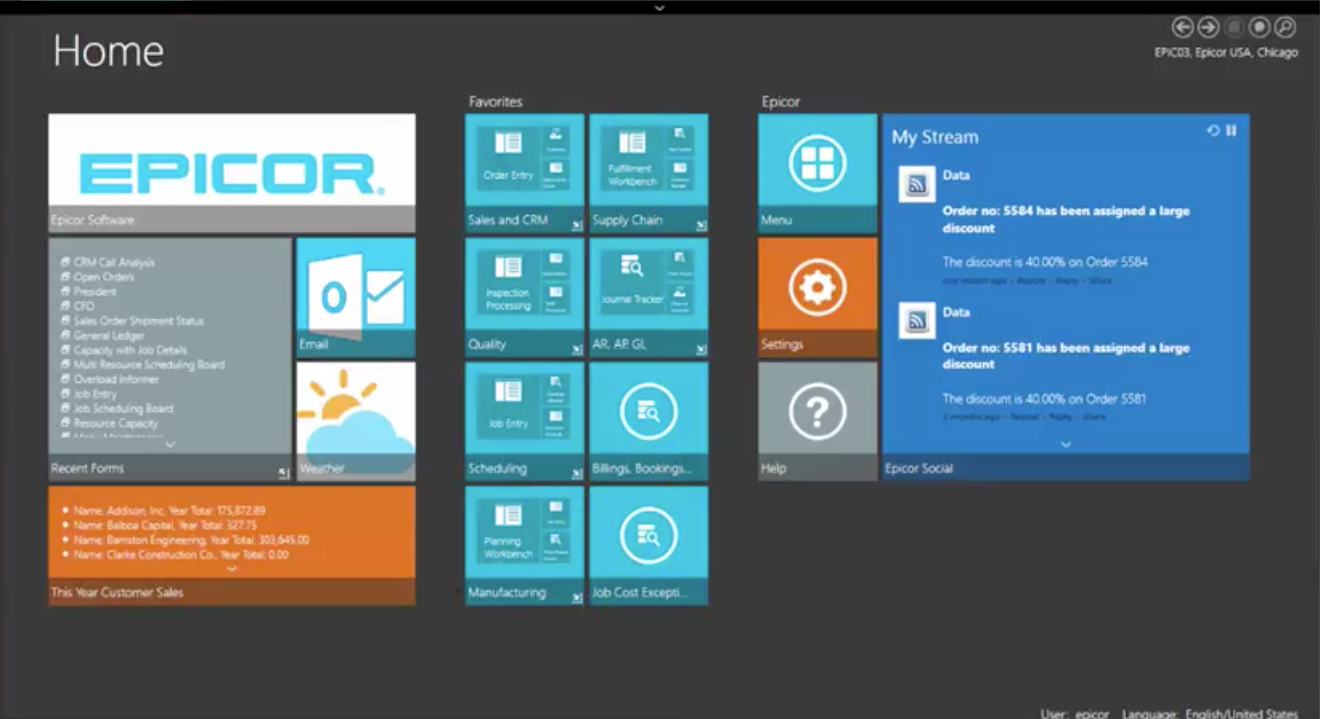Expand the This Year Customer Sales tile
Image resolution: width=1320 pixels, height=719 pixels.
click(231, 568)
